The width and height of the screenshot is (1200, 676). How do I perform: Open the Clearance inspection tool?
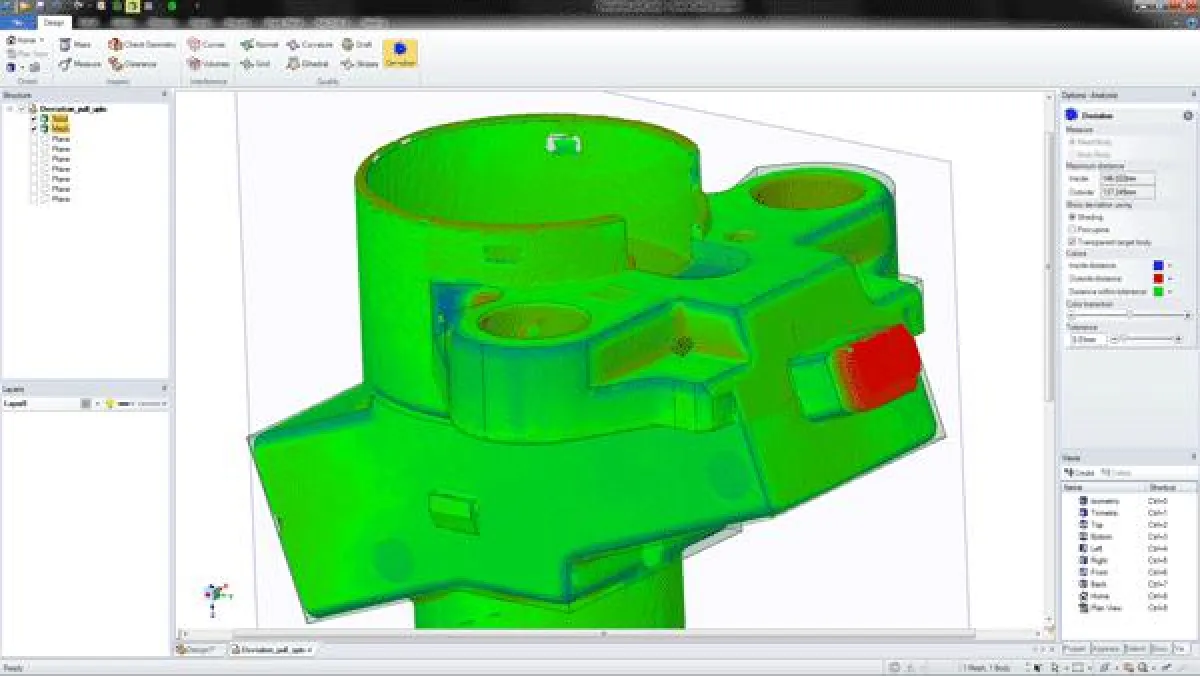pos(136,63)
